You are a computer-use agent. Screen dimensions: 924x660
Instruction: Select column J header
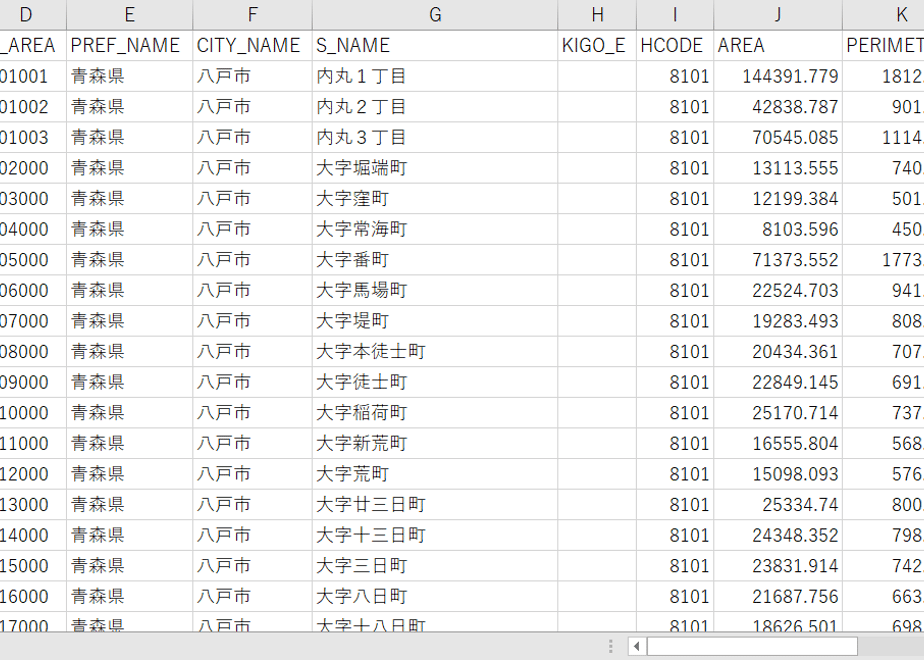tap(778, 15)
